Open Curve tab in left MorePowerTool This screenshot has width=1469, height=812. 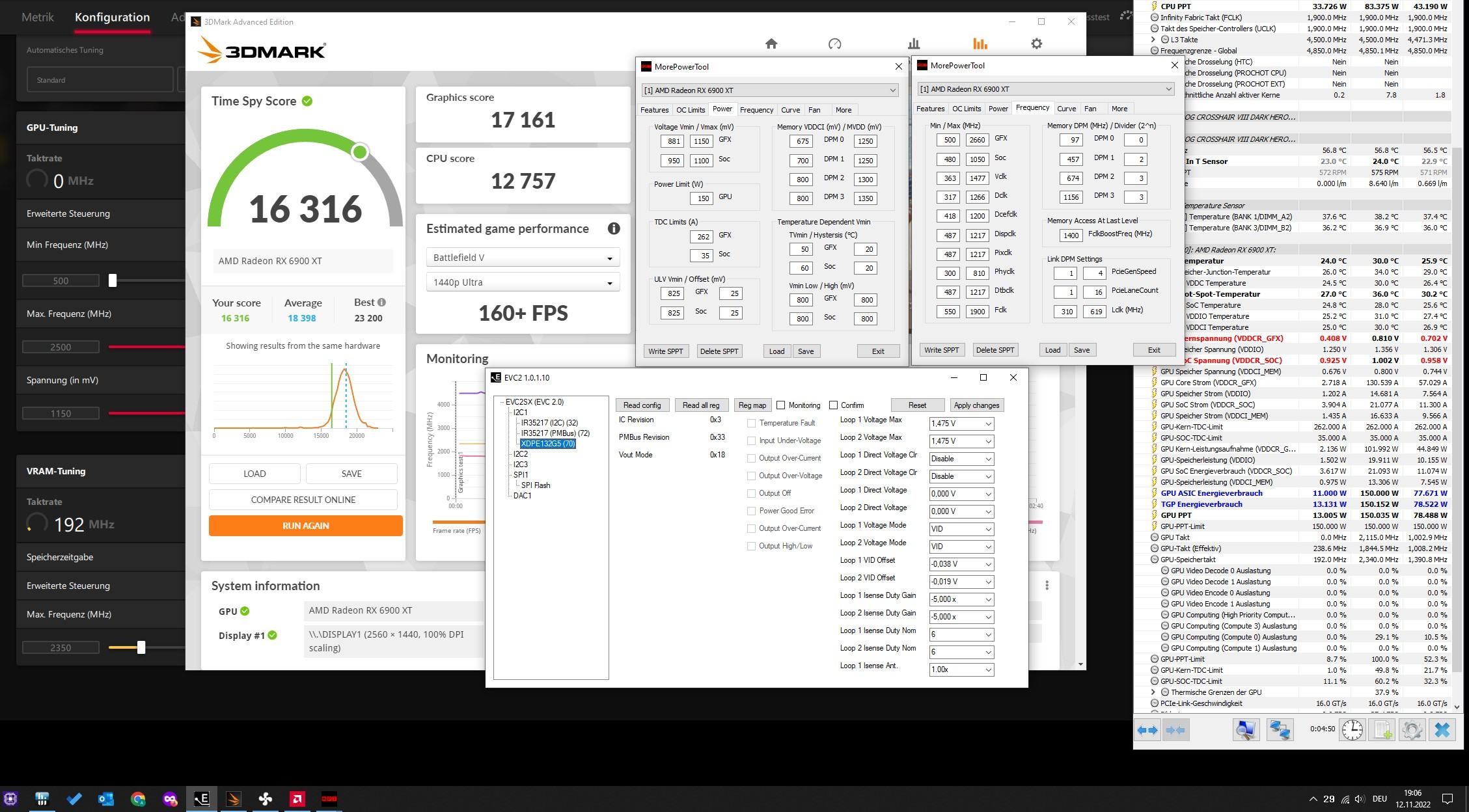(x=790, y=110)
